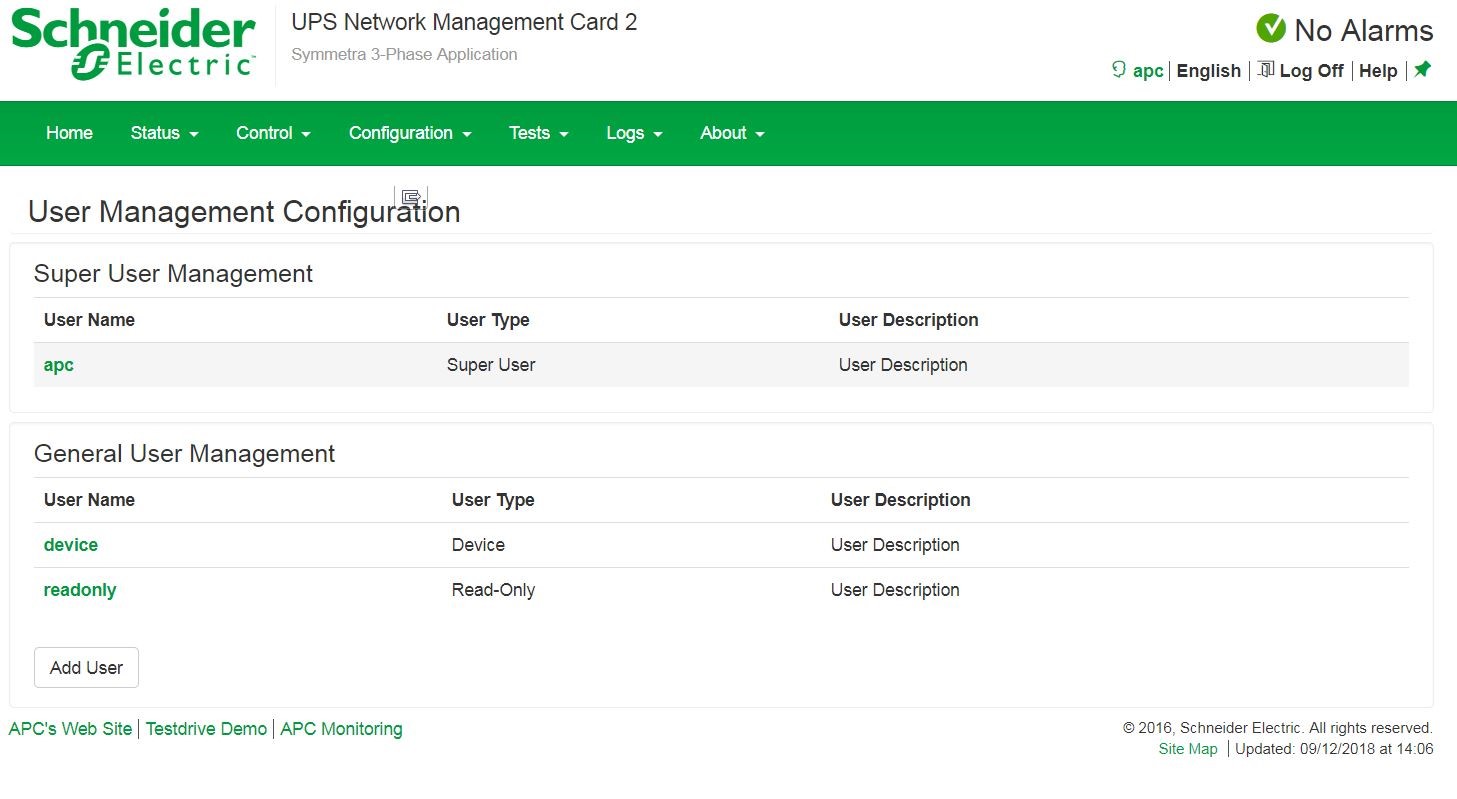Screen dimensions: 1457x799
Task: Click the Updated 09/12/2018 timestamp
Action: [1334, 749]
